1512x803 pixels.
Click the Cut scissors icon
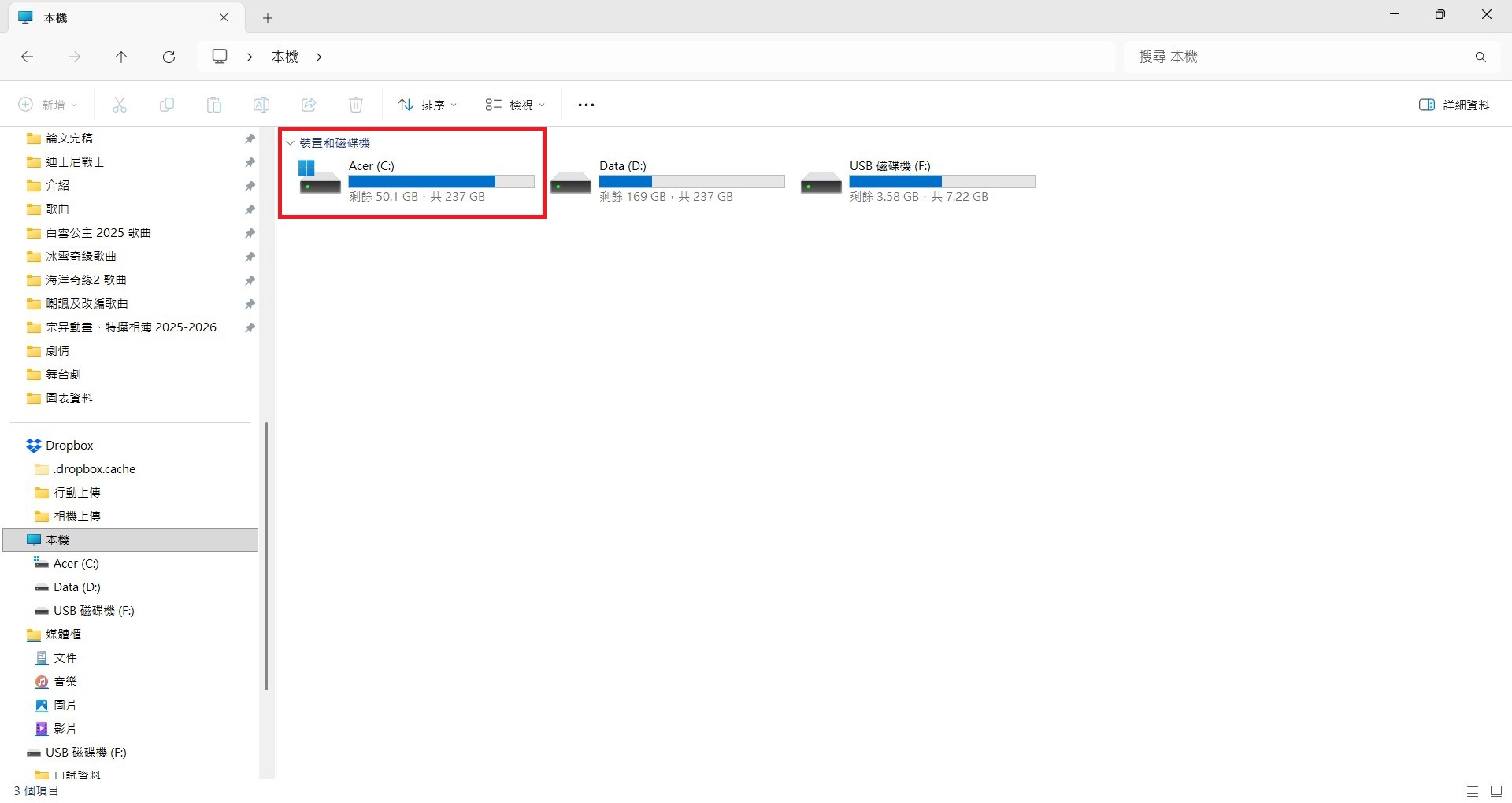coord(120,105)
